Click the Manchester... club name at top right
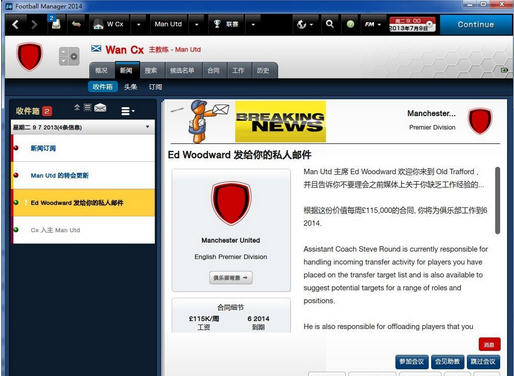Screen dimensions: 514x376 431,113
